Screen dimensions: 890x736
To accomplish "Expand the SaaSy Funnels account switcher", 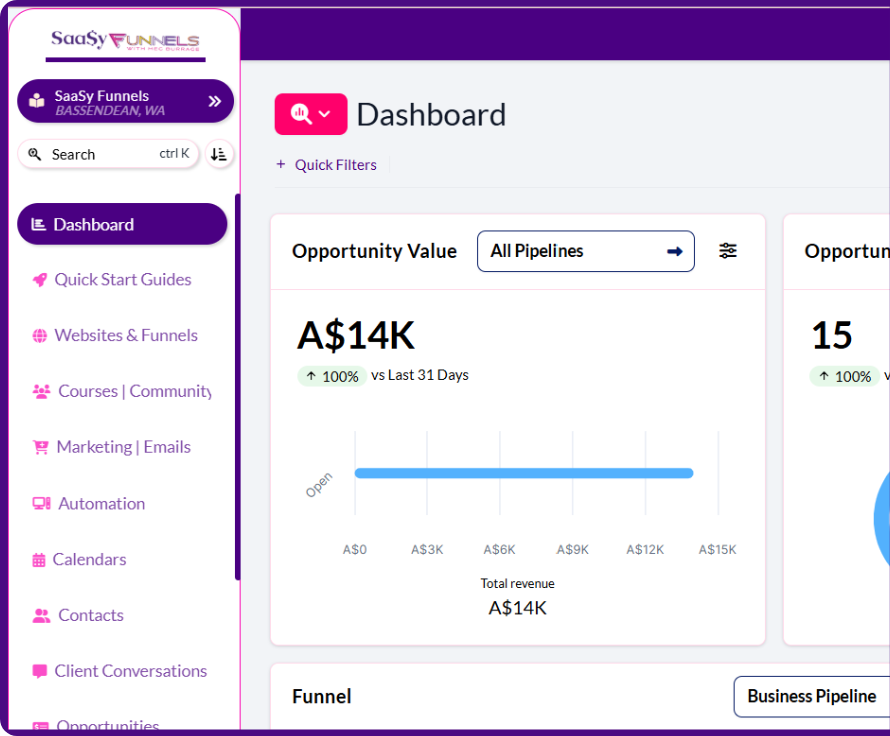I will pos(214,101).
